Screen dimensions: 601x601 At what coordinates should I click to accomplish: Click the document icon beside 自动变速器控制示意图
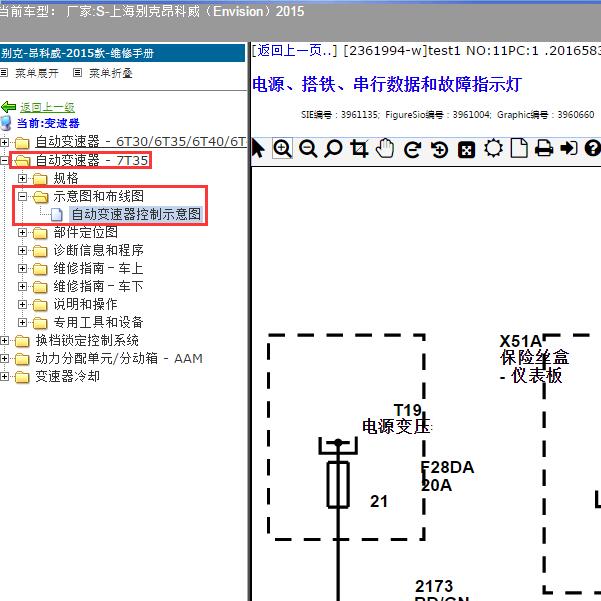[x=57, y=214]
